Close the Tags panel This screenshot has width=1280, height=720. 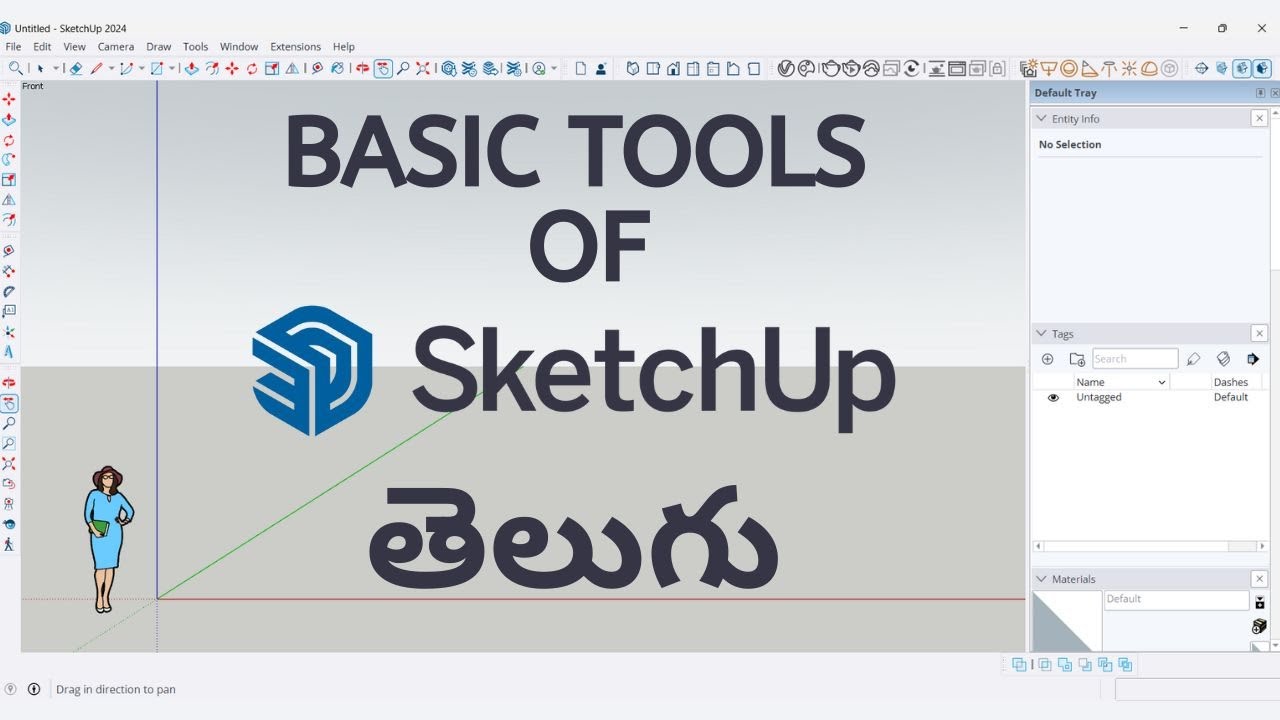click(1259, 334)
